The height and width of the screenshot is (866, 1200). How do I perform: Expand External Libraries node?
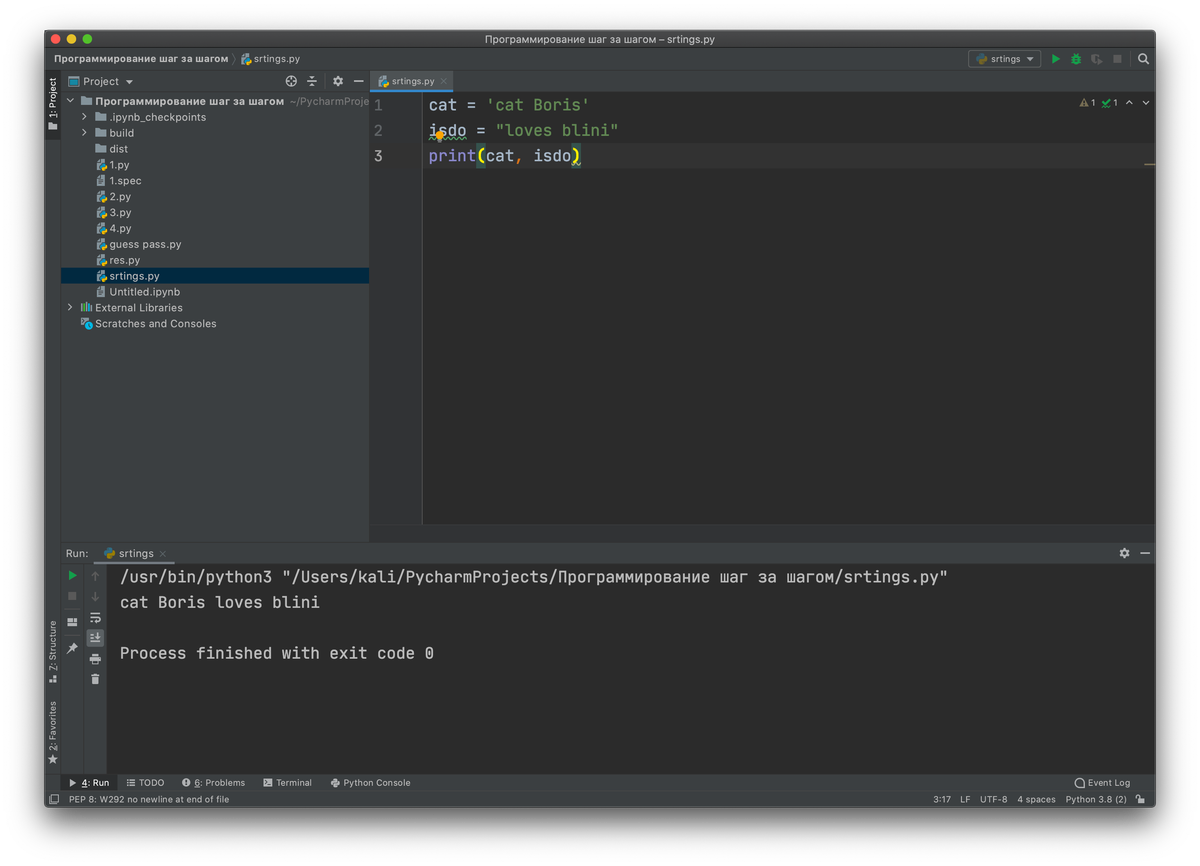pos(71,308)
